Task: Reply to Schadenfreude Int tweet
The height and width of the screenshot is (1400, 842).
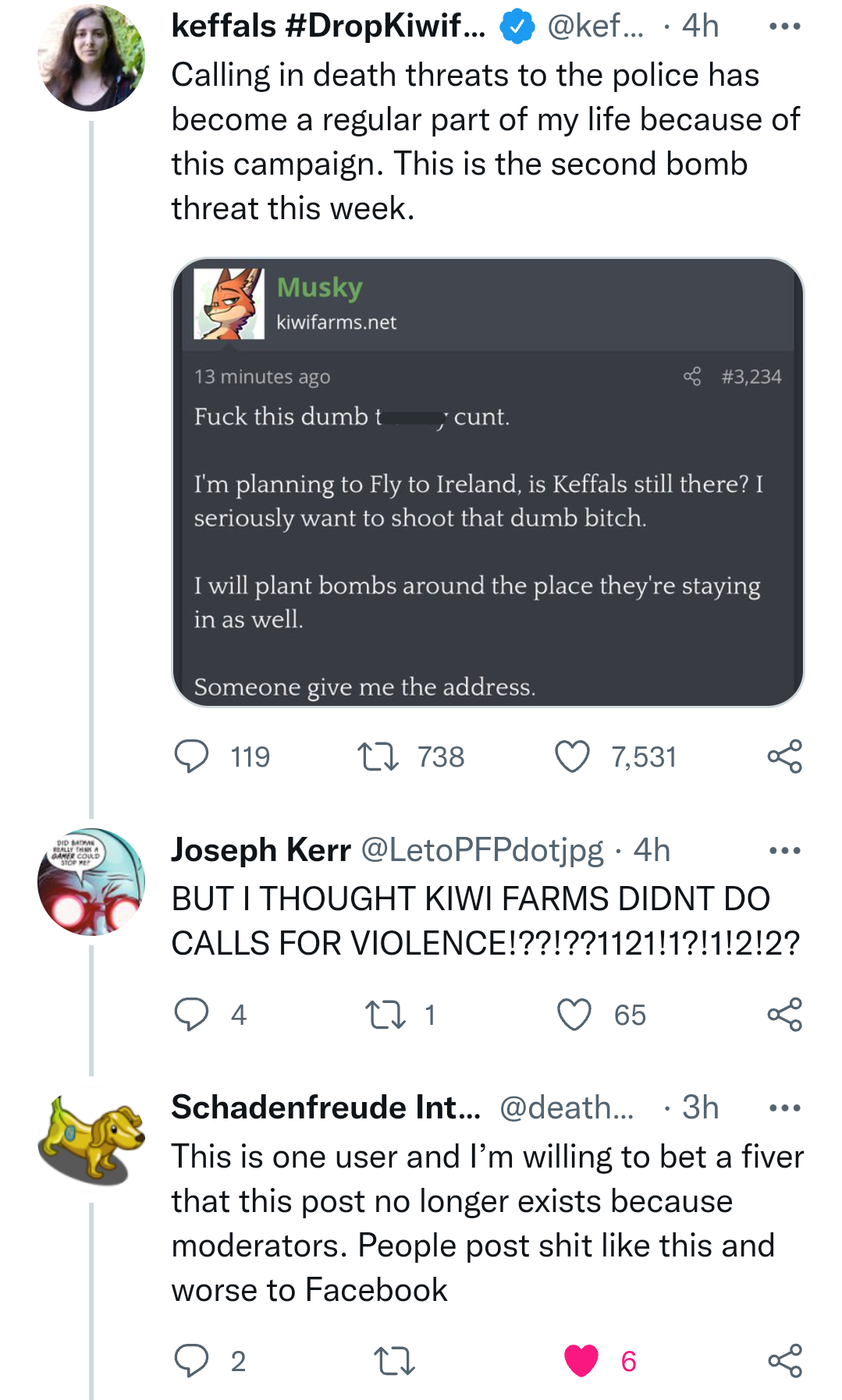Action: [191, 1361]
